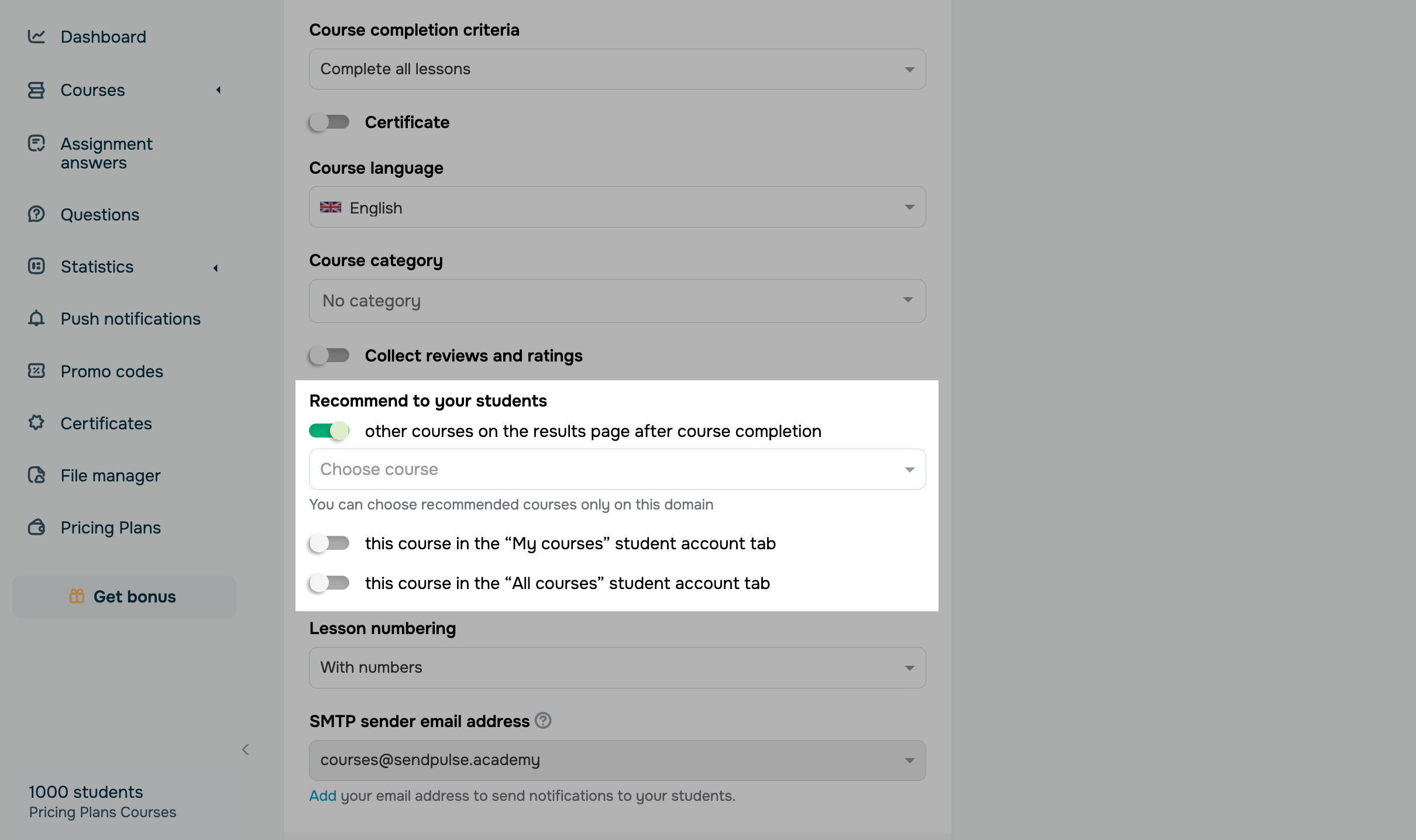Image resolution: width=1416 pixels, height=840 pixels.
Task: Go to Dashboard in the sidebar
Action: click(104, 37)
